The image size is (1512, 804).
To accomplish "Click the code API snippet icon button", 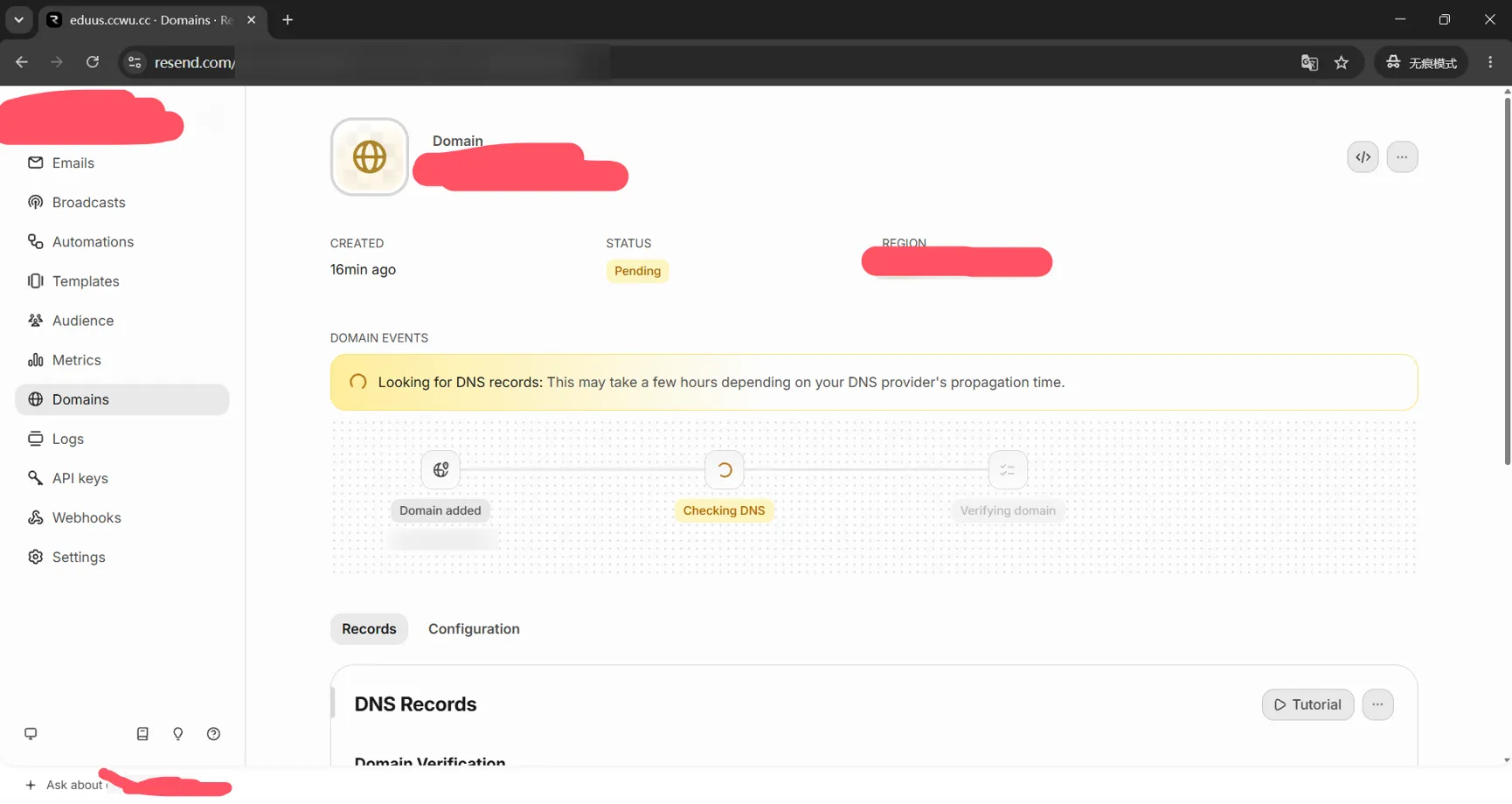I will click(x=1363, y=157).
